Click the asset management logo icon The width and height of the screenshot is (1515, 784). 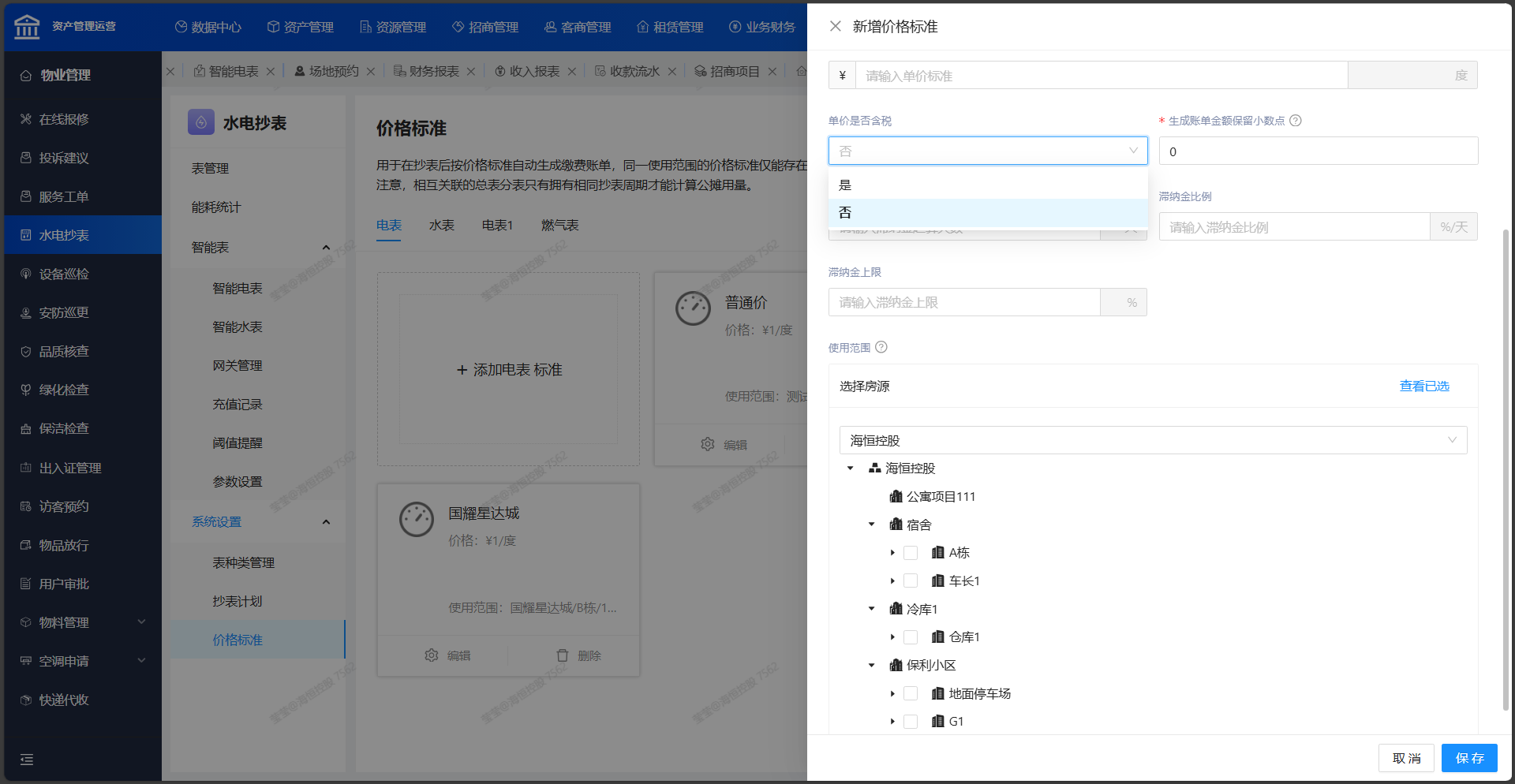27,26
